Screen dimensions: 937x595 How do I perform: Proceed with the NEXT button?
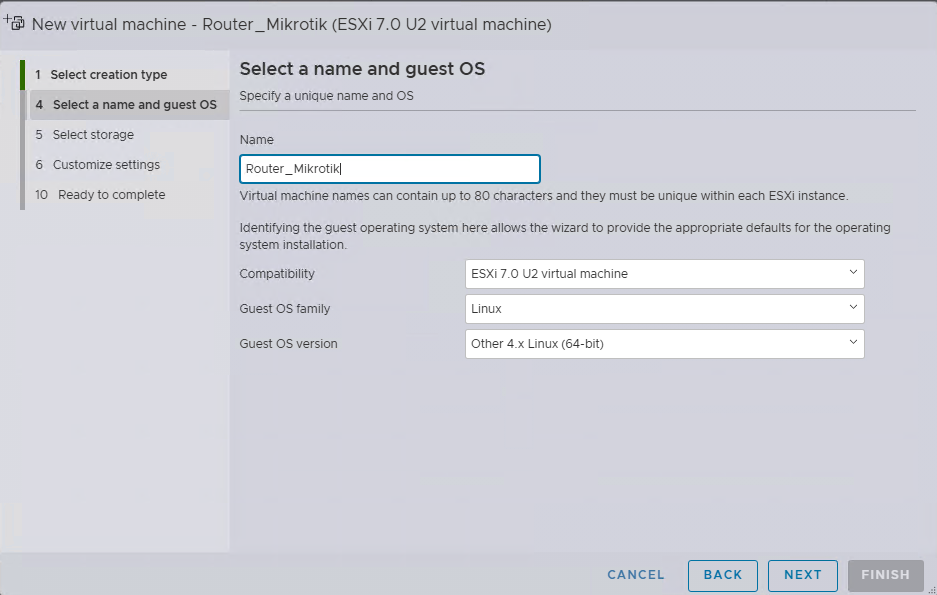[x=803, y=575]
